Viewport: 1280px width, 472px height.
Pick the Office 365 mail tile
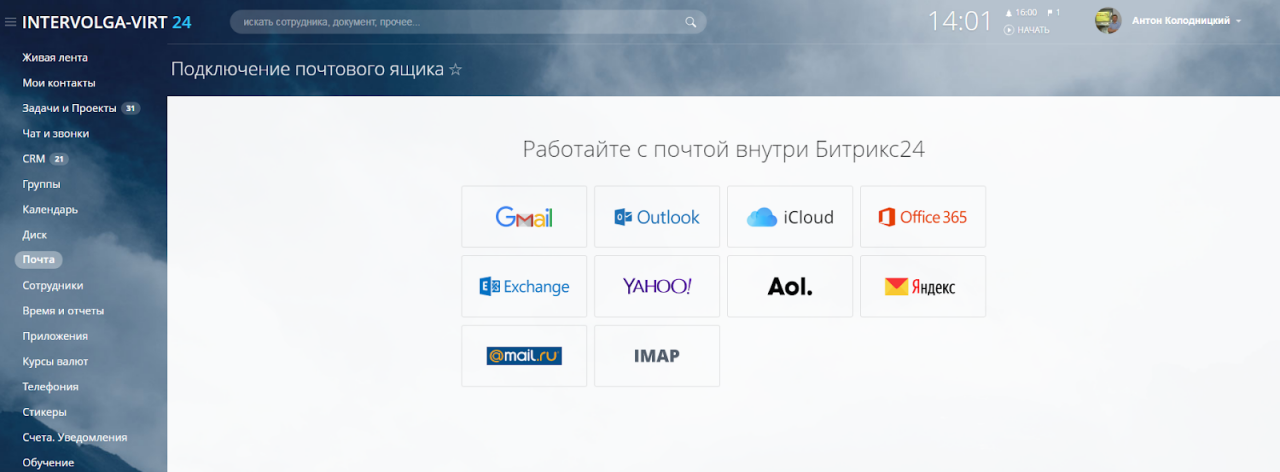click(x=923, y=217)
